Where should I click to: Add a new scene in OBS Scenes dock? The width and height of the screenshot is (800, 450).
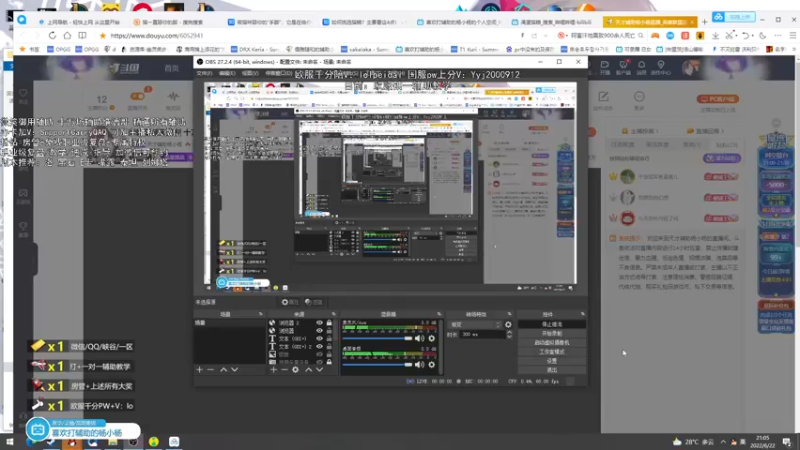tap(199, 369)
